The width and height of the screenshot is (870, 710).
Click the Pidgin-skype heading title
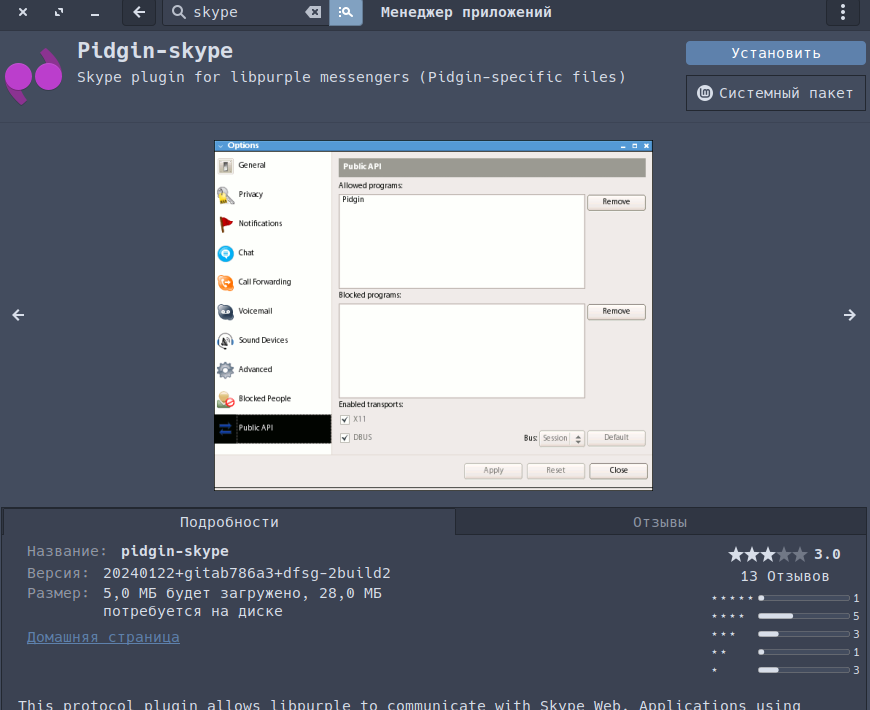click(x=155, y=50)
